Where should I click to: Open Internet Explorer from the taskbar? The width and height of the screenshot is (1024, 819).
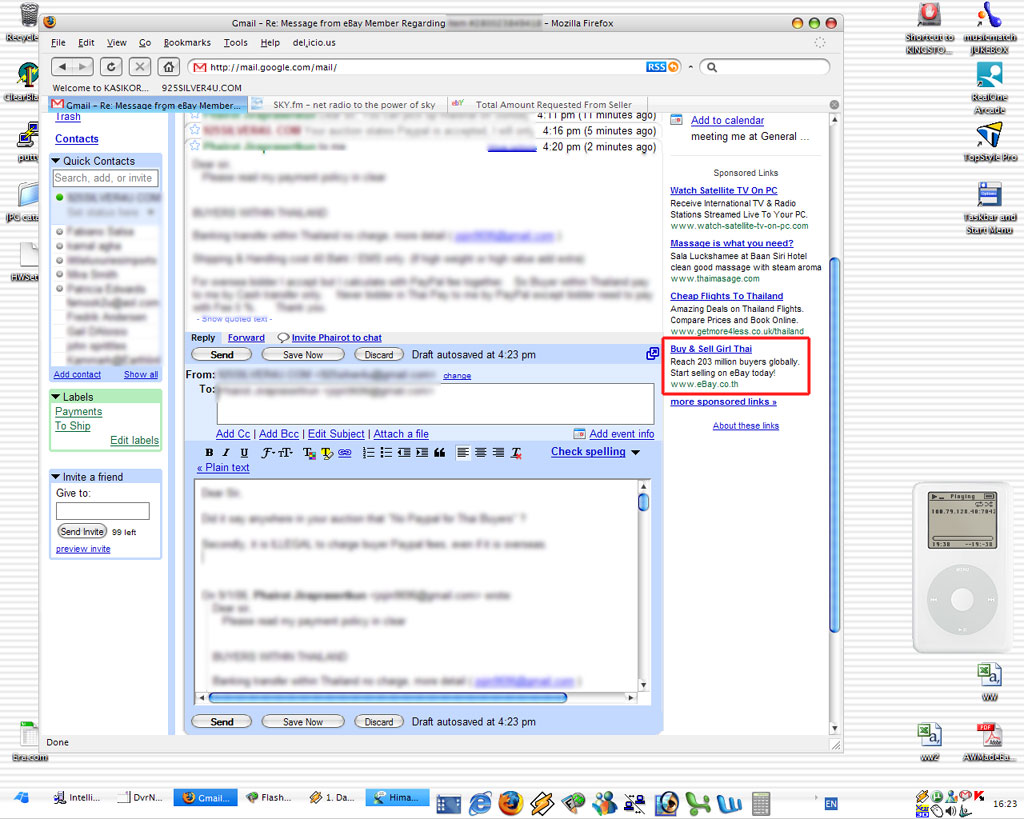pos(480,803)
